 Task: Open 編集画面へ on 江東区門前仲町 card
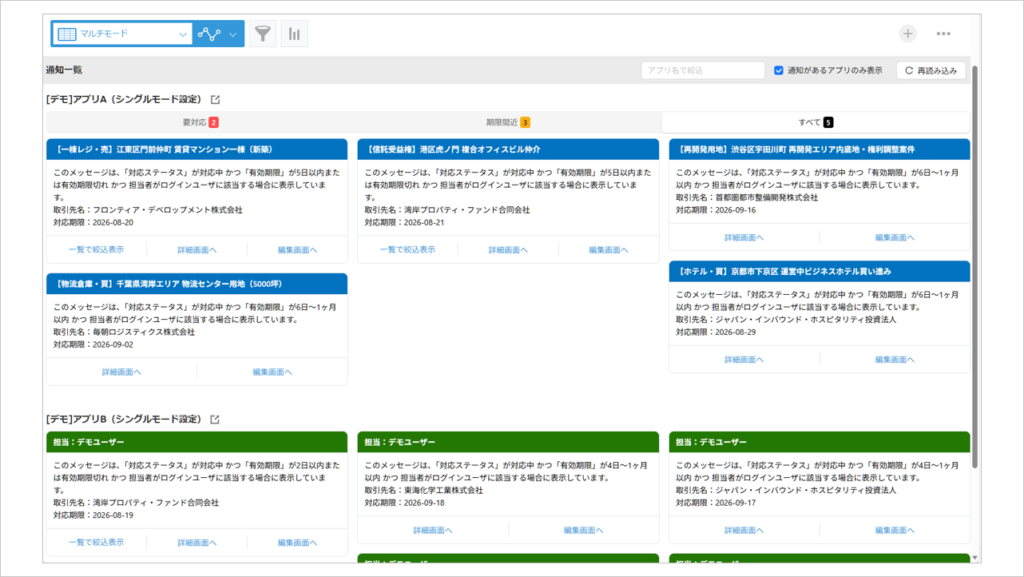[297, 249]
